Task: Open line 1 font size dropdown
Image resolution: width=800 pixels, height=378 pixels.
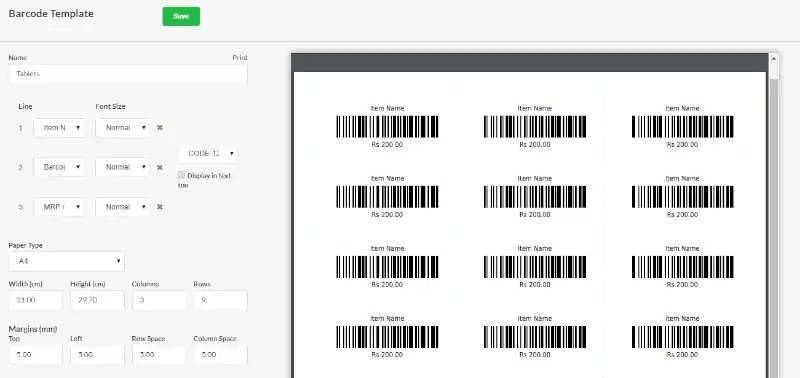Action: 122,128
